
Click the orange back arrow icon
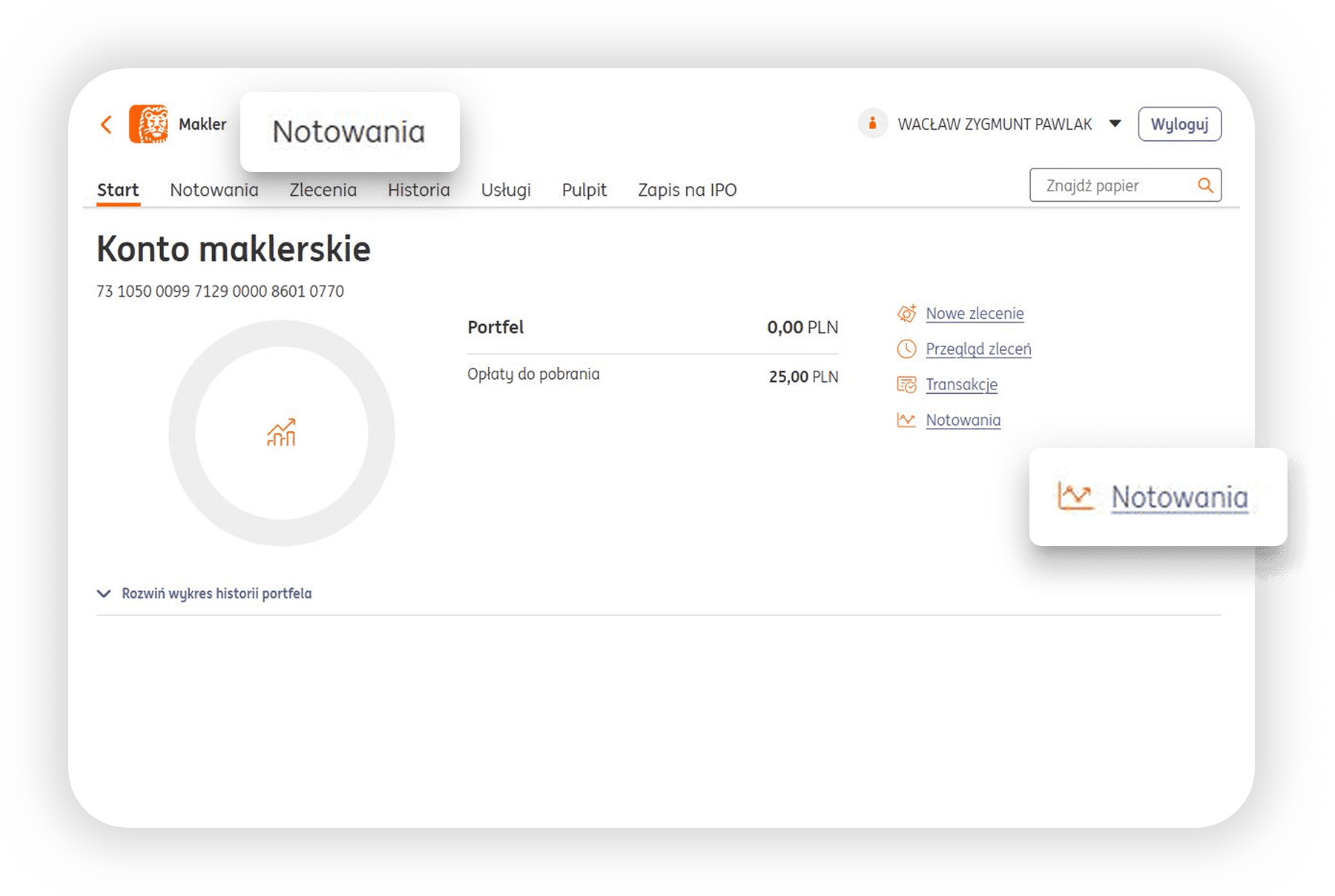[107, 125]
